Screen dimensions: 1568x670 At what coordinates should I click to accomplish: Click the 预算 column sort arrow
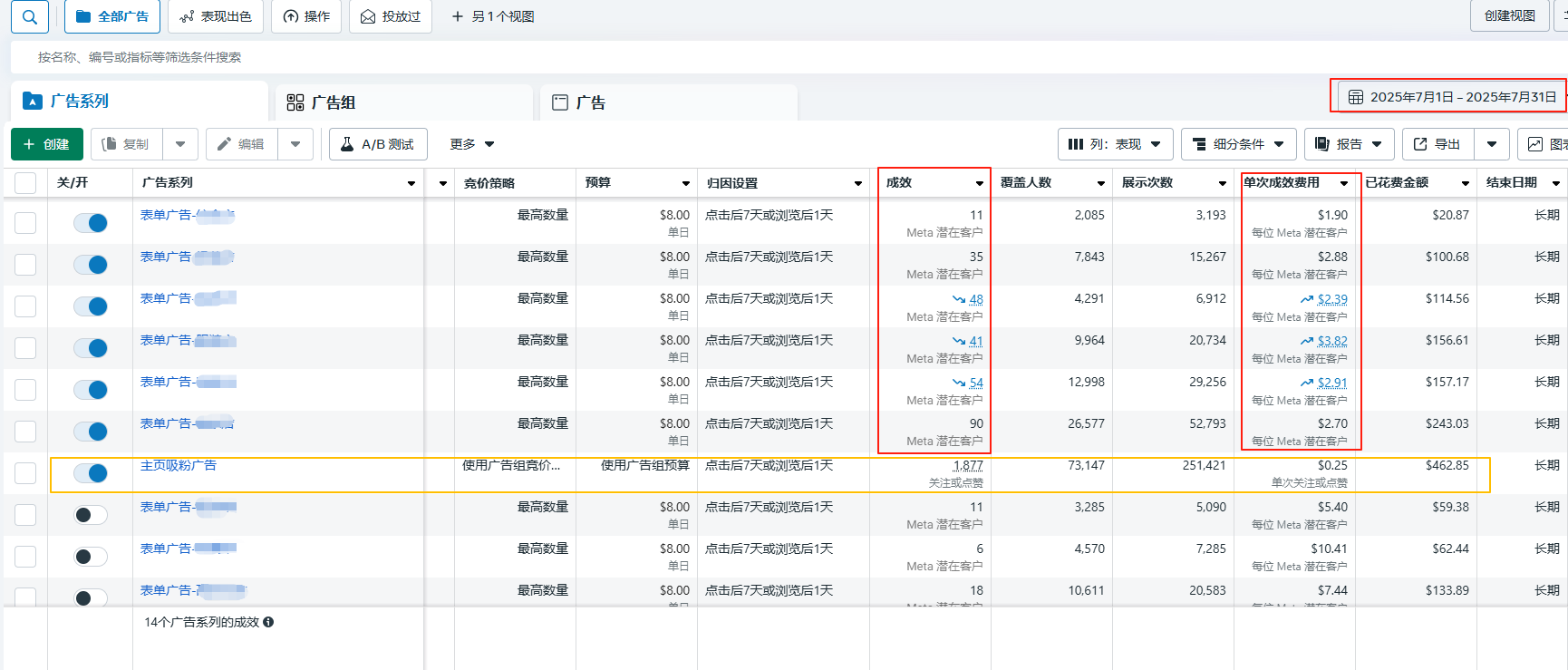tap(686, 183)
